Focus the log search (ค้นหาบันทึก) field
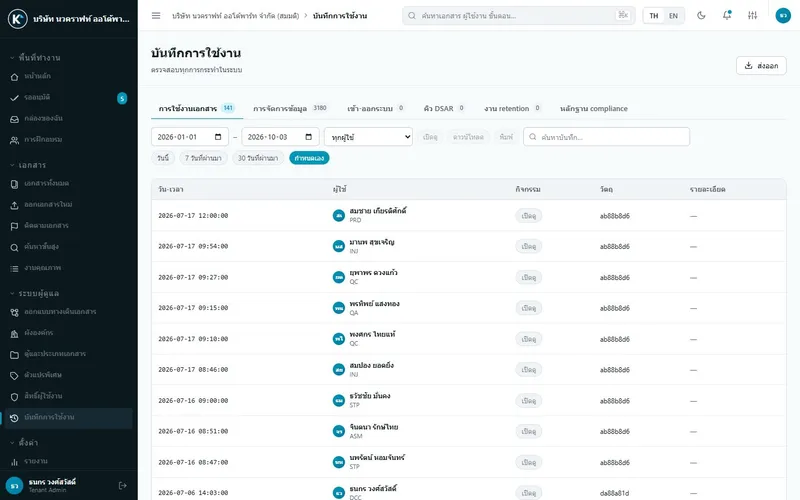 [x=607, y=137]
